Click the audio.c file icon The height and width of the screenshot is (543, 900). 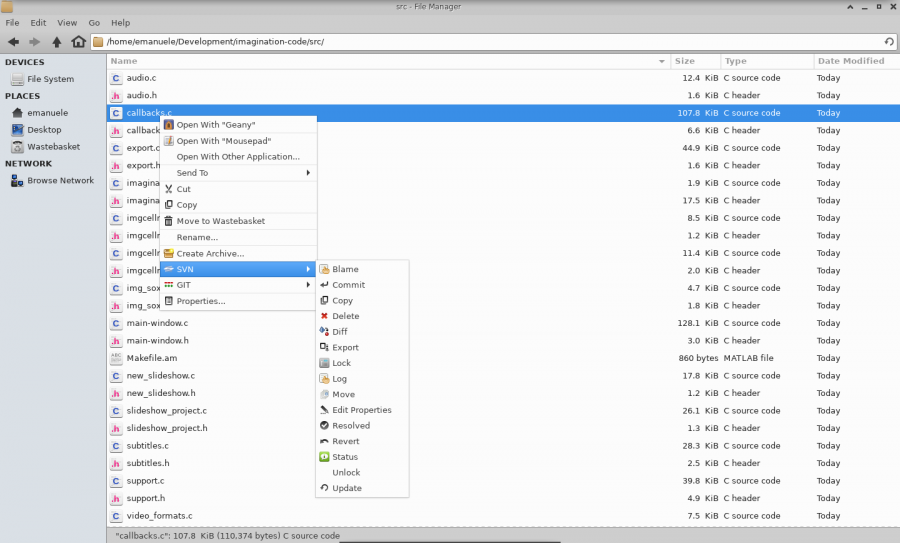(116, 78)
